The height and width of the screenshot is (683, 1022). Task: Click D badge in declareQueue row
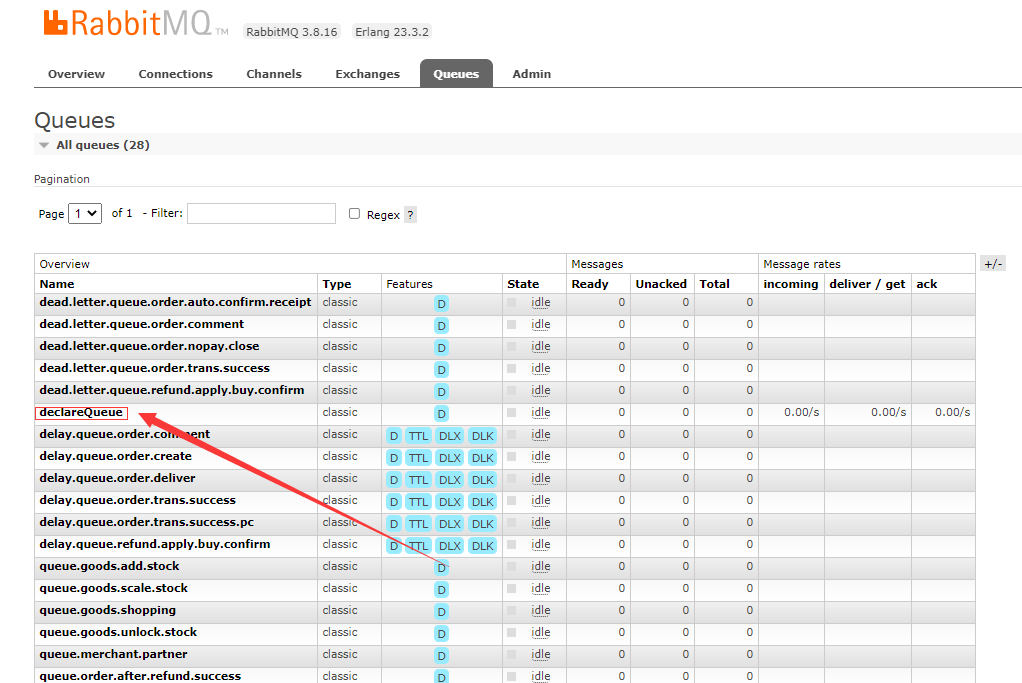(x=441, y=413)
